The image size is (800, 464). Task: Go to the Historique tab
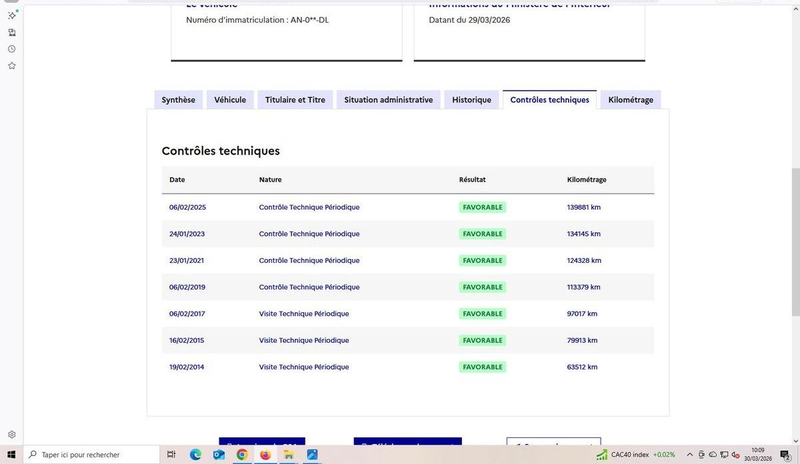point(471,100)
